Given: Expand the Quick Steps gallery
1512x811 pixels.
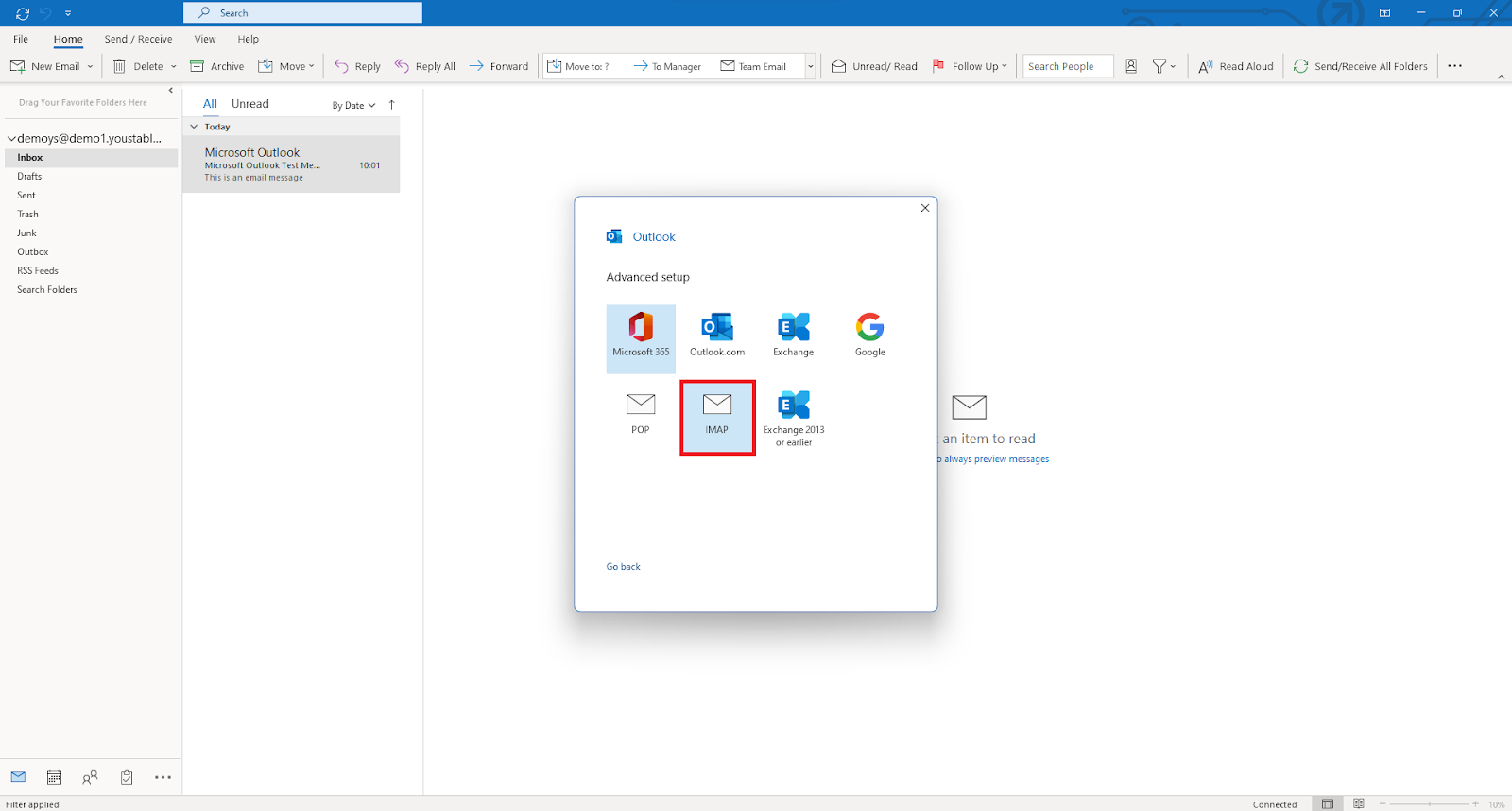Looking at the screenshot, I should (811, 66).
